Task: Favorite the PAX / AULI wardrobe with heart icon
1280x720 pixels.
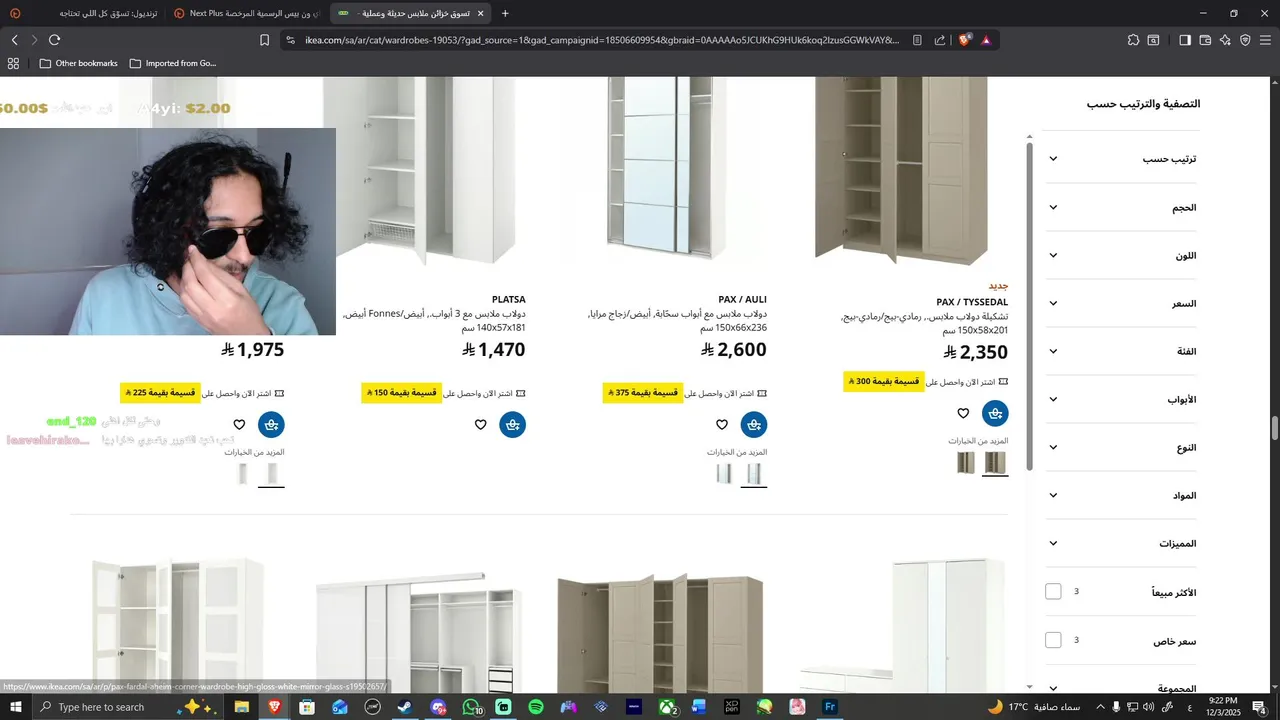Action: [x=722, y=425]
